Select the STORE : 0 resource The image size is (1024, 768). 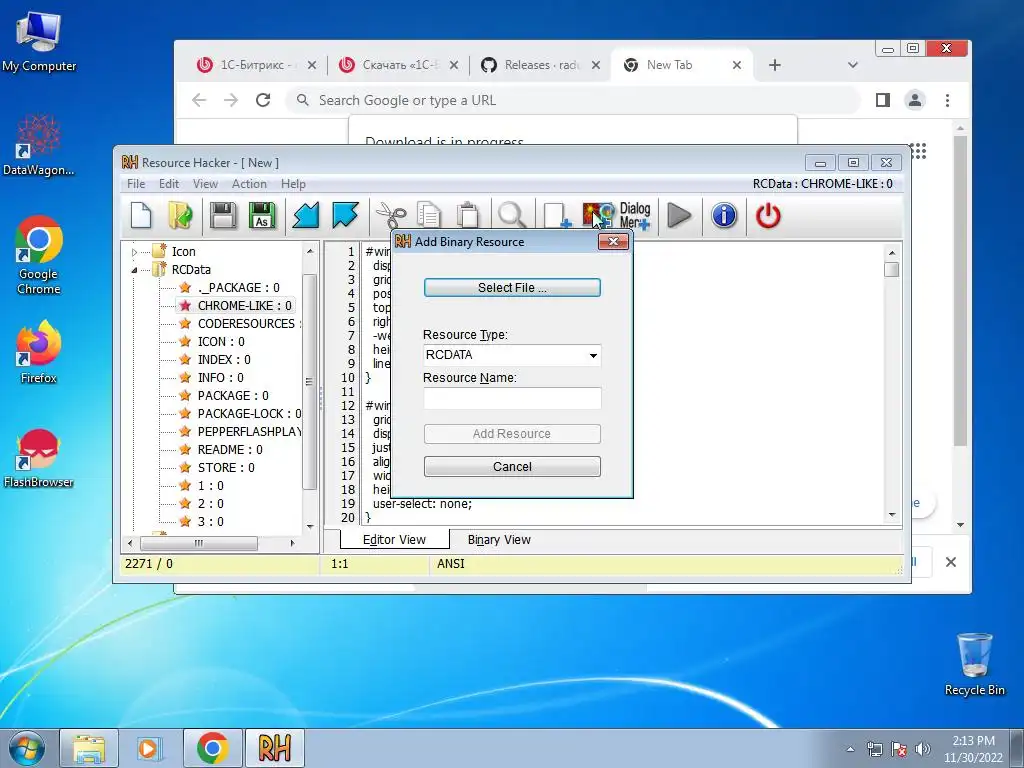pos(226,468)
